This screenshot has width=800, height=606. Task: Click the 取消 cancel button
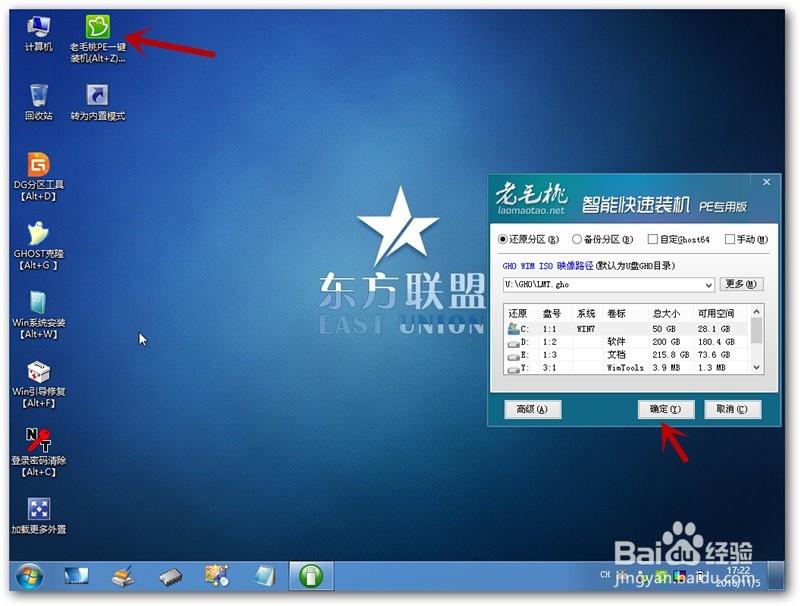(733, 409)
